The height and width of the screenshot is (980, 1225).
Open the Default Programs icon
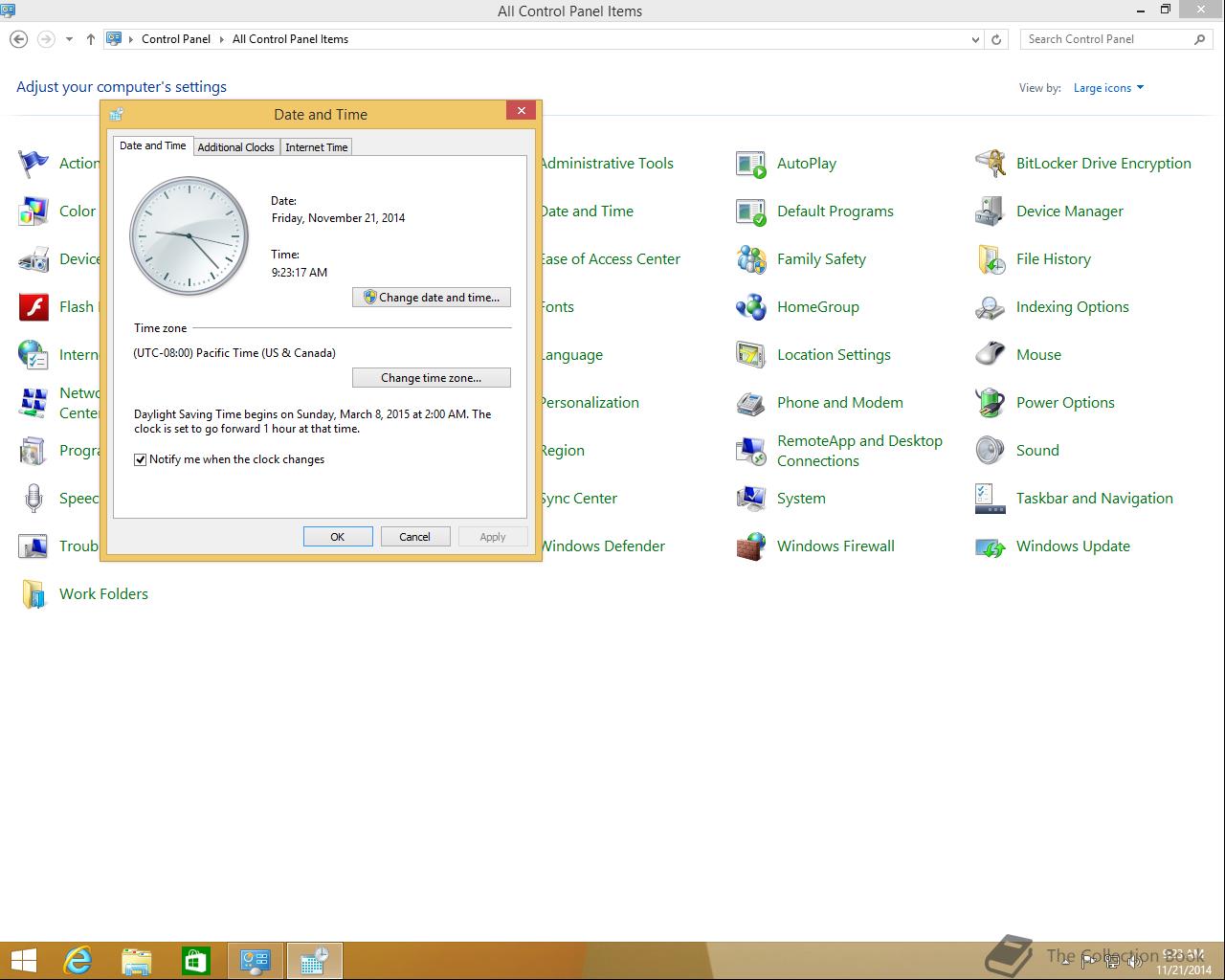[x=751, y=212]
